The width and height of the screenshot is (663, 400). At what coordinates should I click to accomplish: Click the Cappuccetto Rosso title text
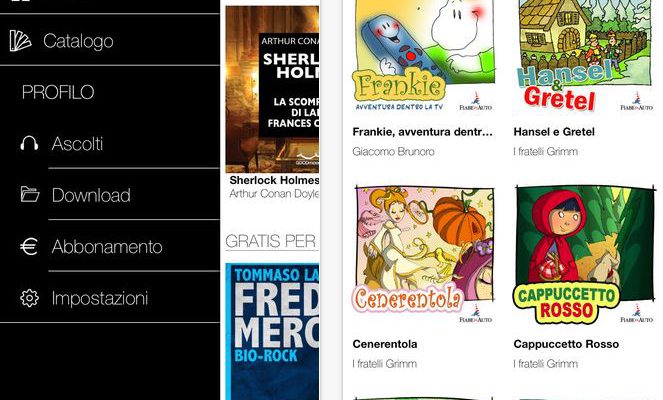566,344
